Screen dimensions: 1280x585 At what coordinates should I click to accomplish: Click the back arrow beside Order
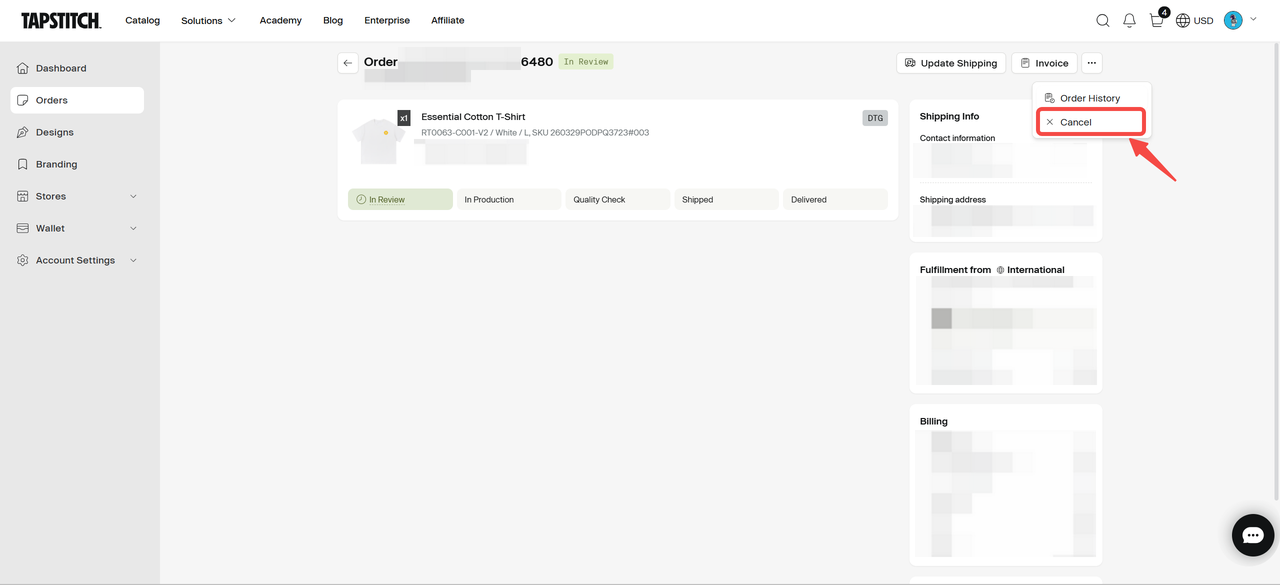pyautogui.click(x=347, y=63)
